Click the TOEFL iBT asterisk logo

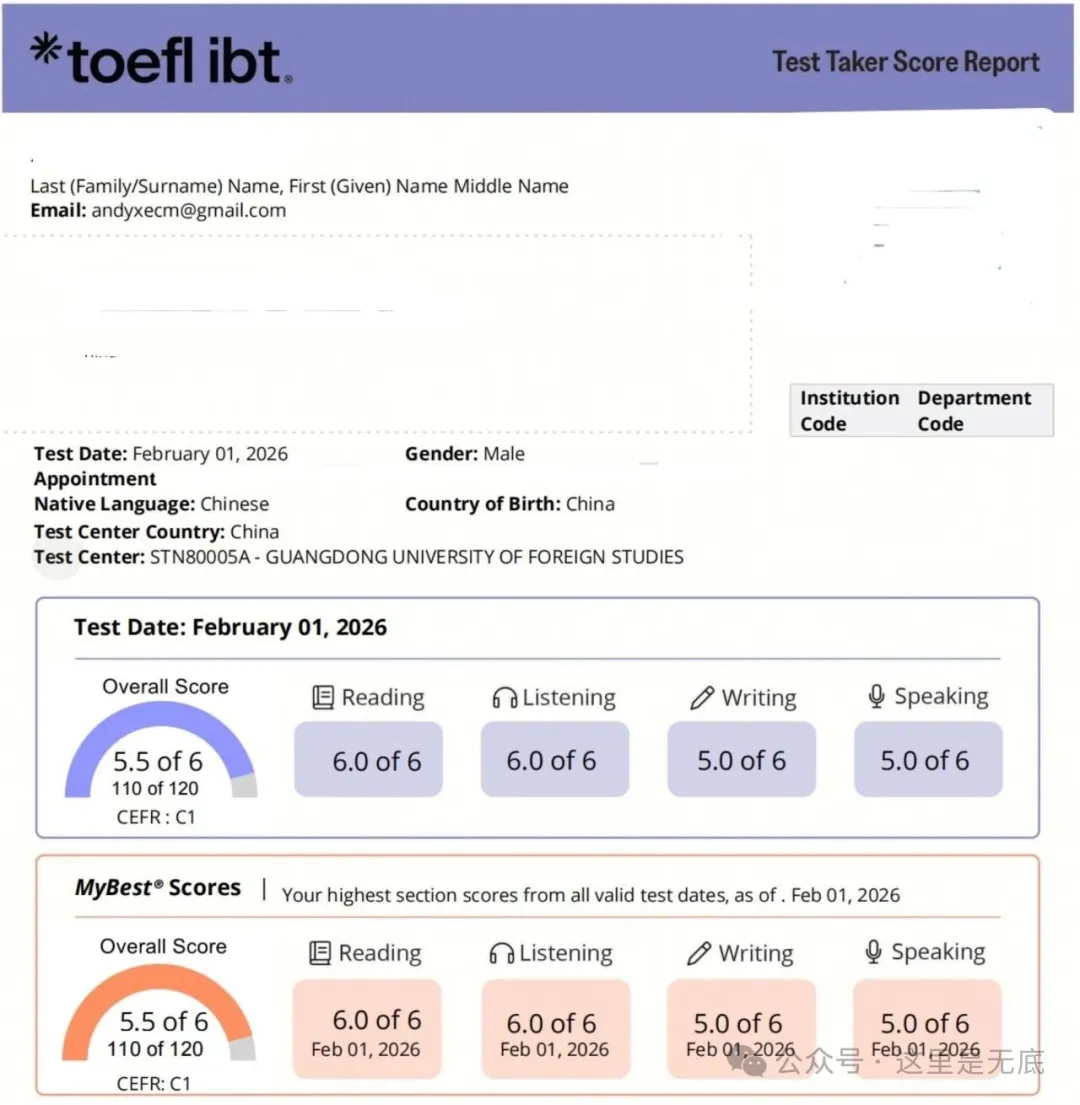coord(45,50)
